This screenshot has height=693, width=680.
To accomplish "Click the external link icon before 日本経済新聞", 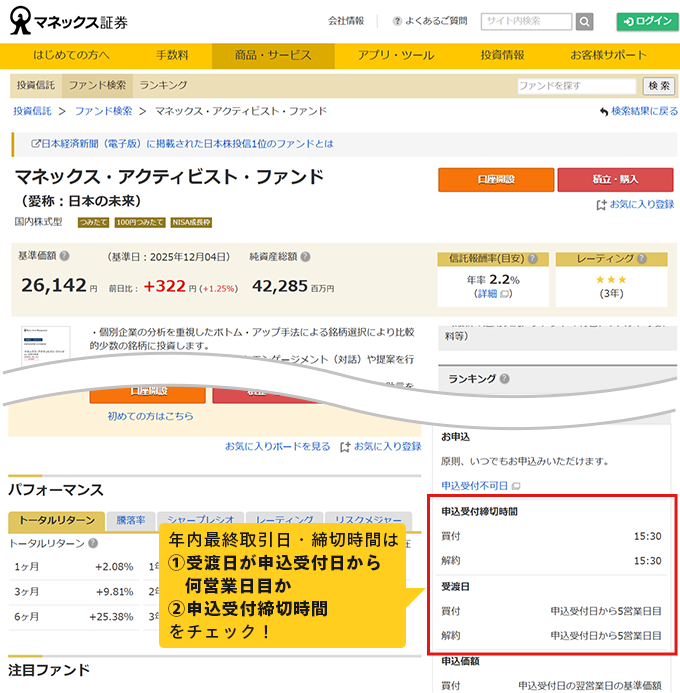I will [x=35, y=144].
